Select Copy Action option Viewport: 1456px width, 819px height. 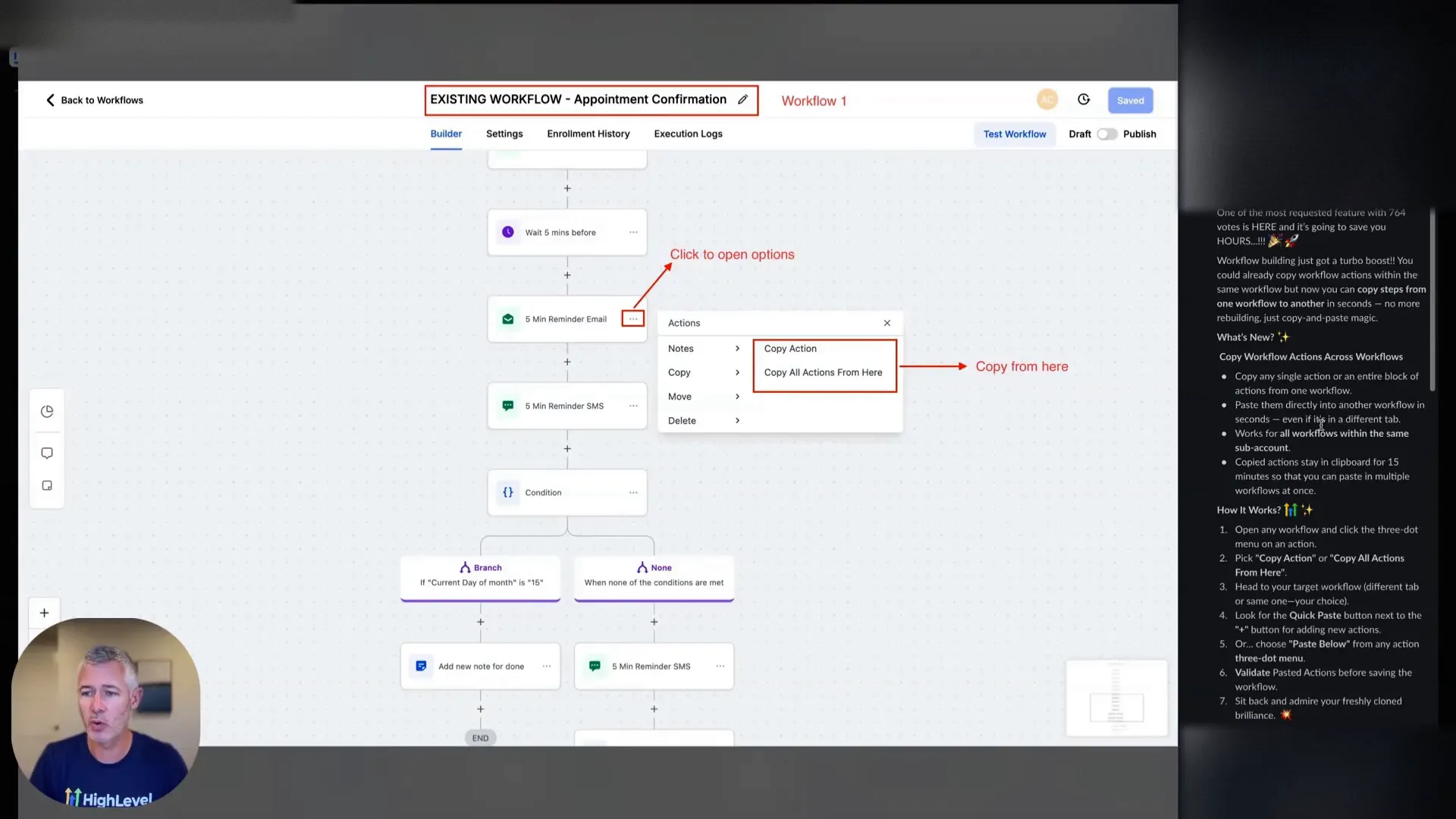pos(790,348)
